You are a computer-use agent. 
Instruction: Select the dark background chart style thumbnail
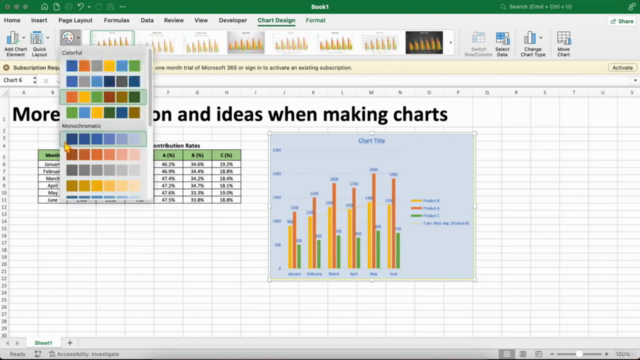[424, 42]
